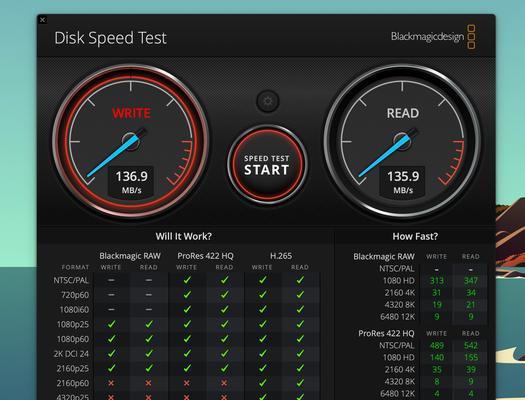Click ProRes 422 HQ NTSC/PAL write value 489

point(437,345)
